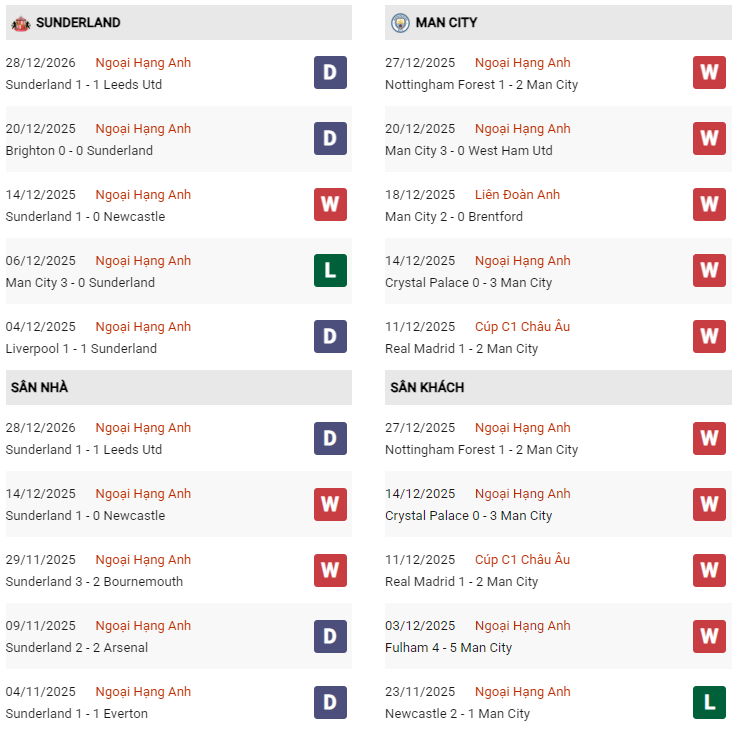Click the D badge for Liverpool 1 - 1 Sunderland

(x=330, y=337)
